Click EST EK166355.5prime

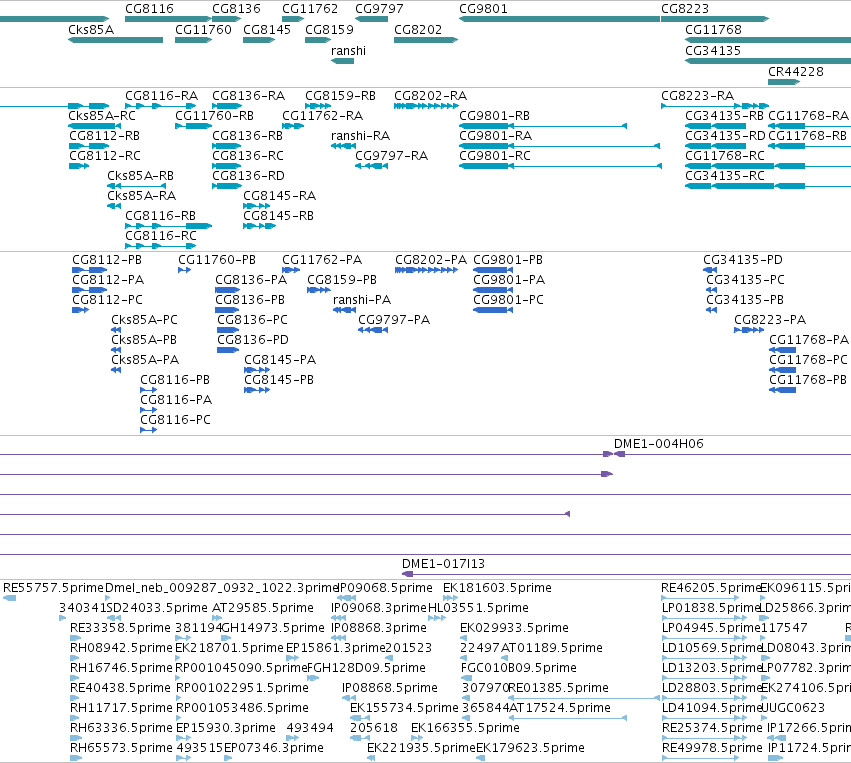click(417, 739)
